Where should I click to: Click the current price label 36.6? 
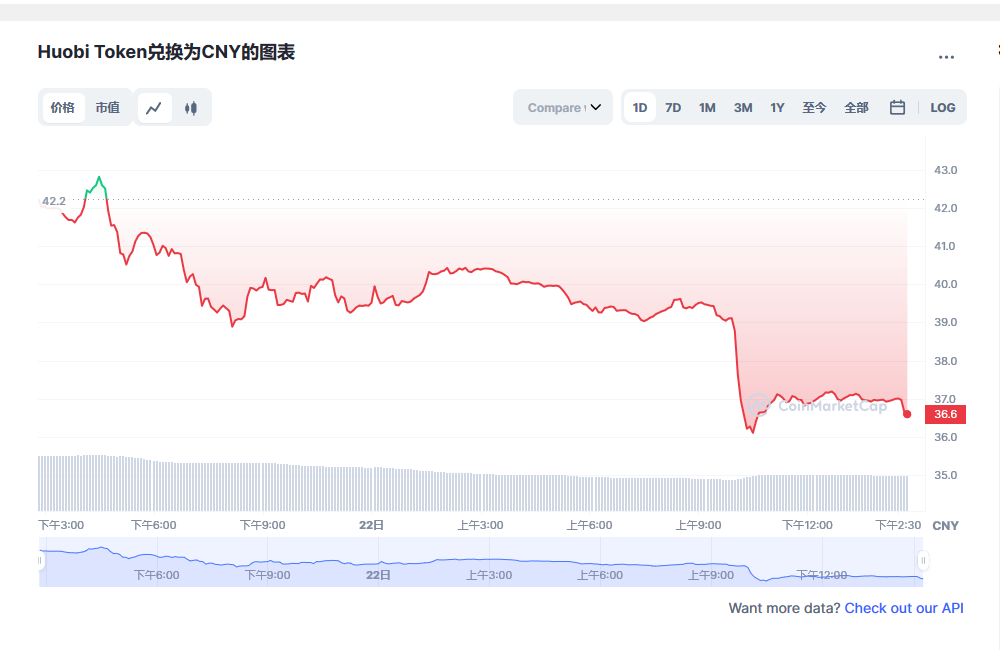click(945, 414)
